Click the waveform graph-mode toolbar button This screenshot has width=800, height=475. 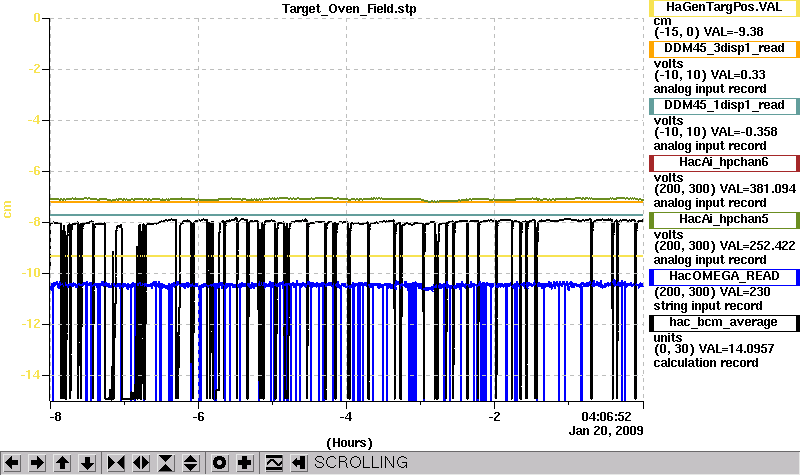(x=274, y=463)
